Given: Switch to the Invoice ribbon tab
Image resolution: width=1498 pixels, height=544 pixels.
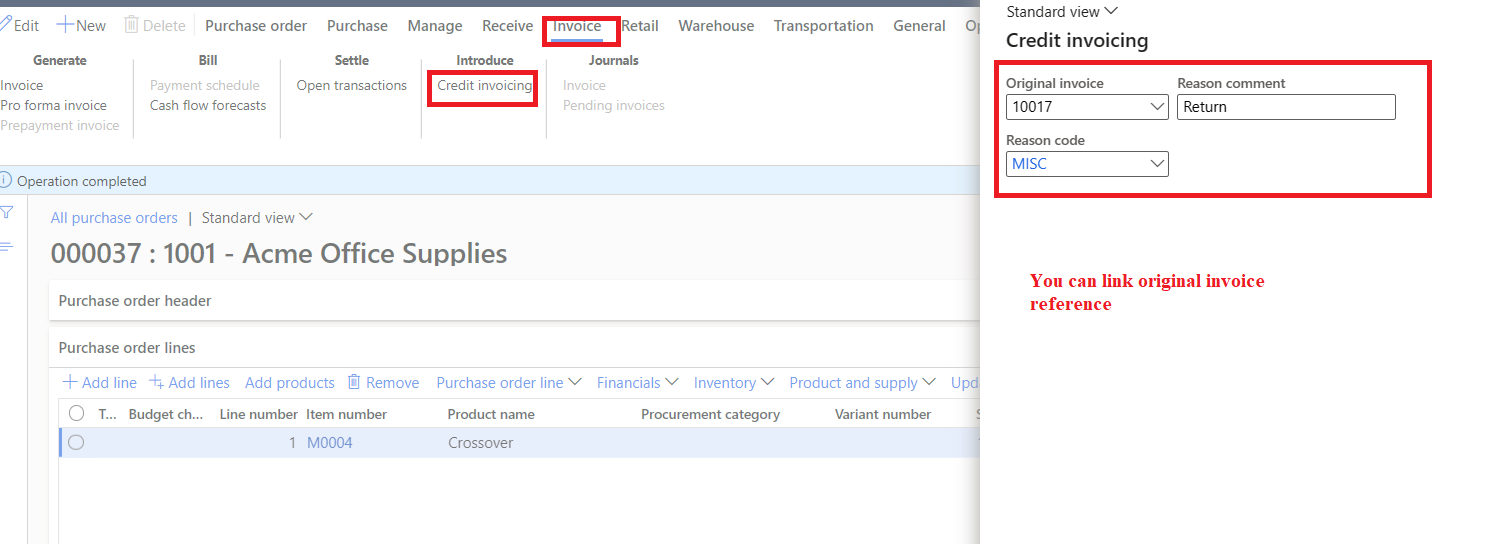Looking at the screenshot, I should coord(577,26).
